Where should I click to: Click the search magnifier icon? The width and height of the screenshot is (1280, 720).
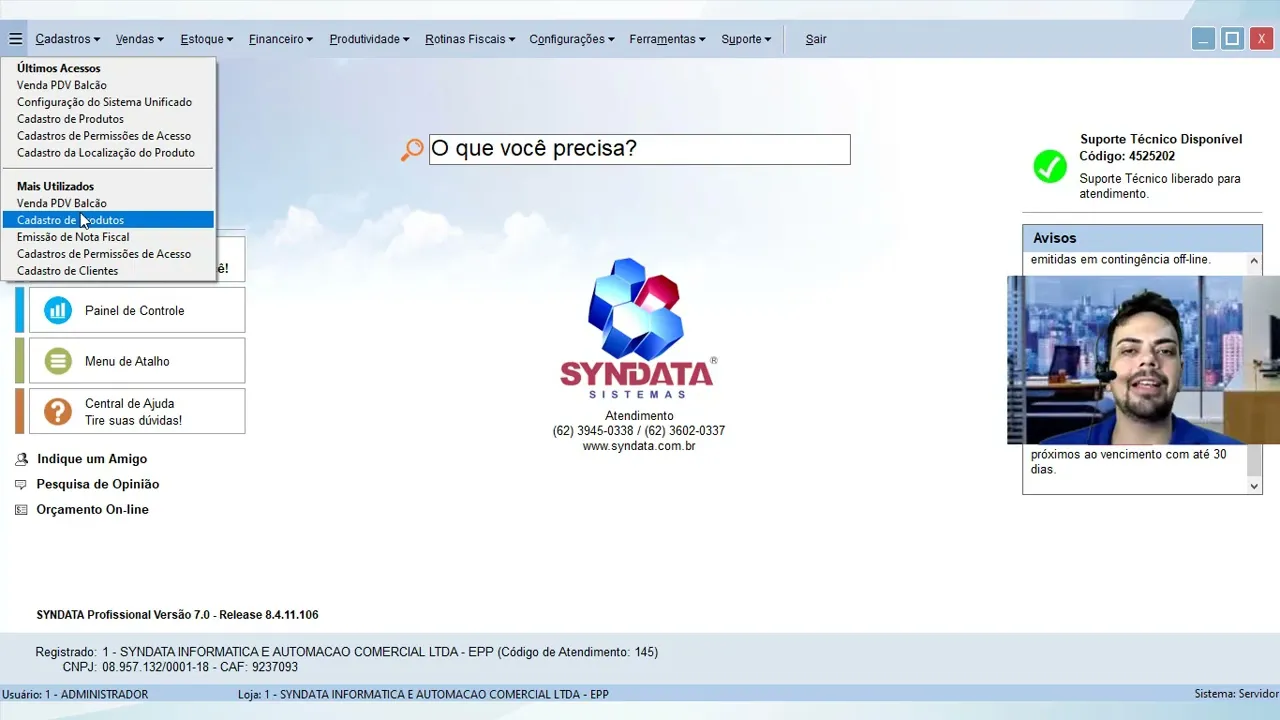tap(412, 150)
